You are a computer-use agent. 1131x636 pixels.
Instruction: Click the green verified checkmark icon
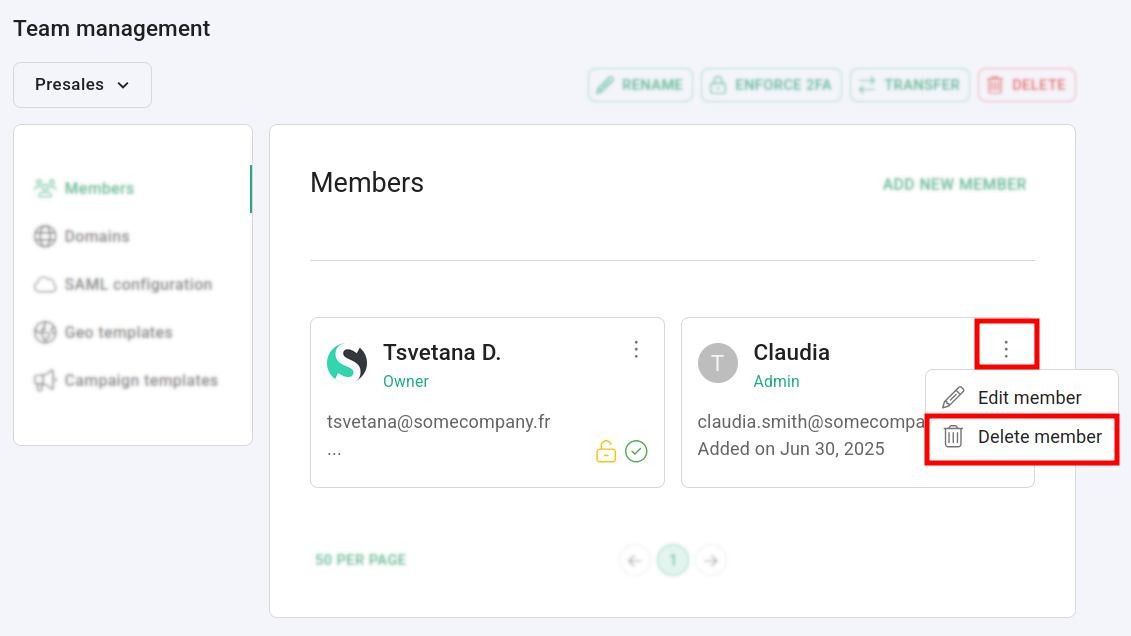pos(636,452)
